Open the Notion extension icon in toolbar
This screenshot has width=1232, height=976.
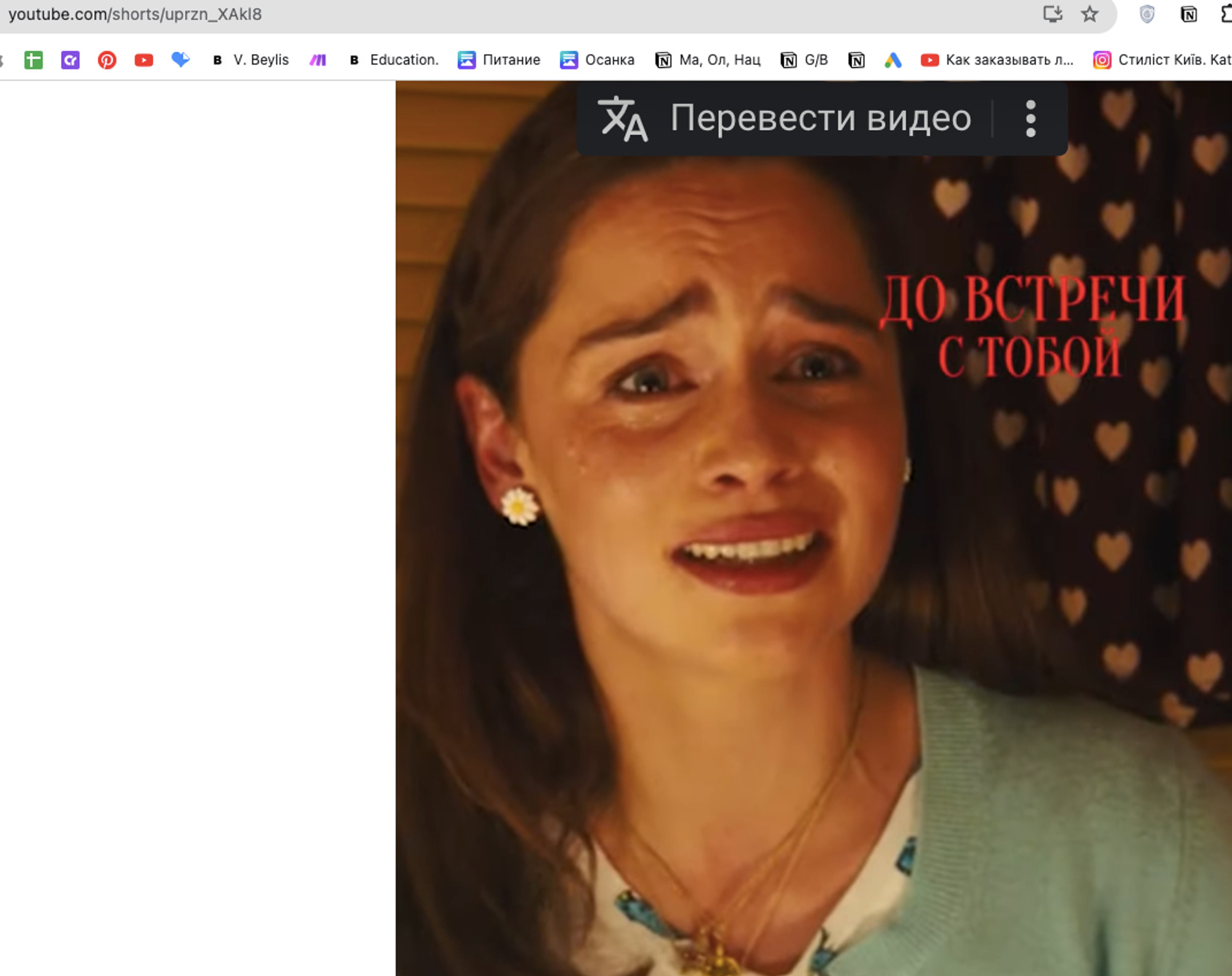click(x=1188, y=14)
